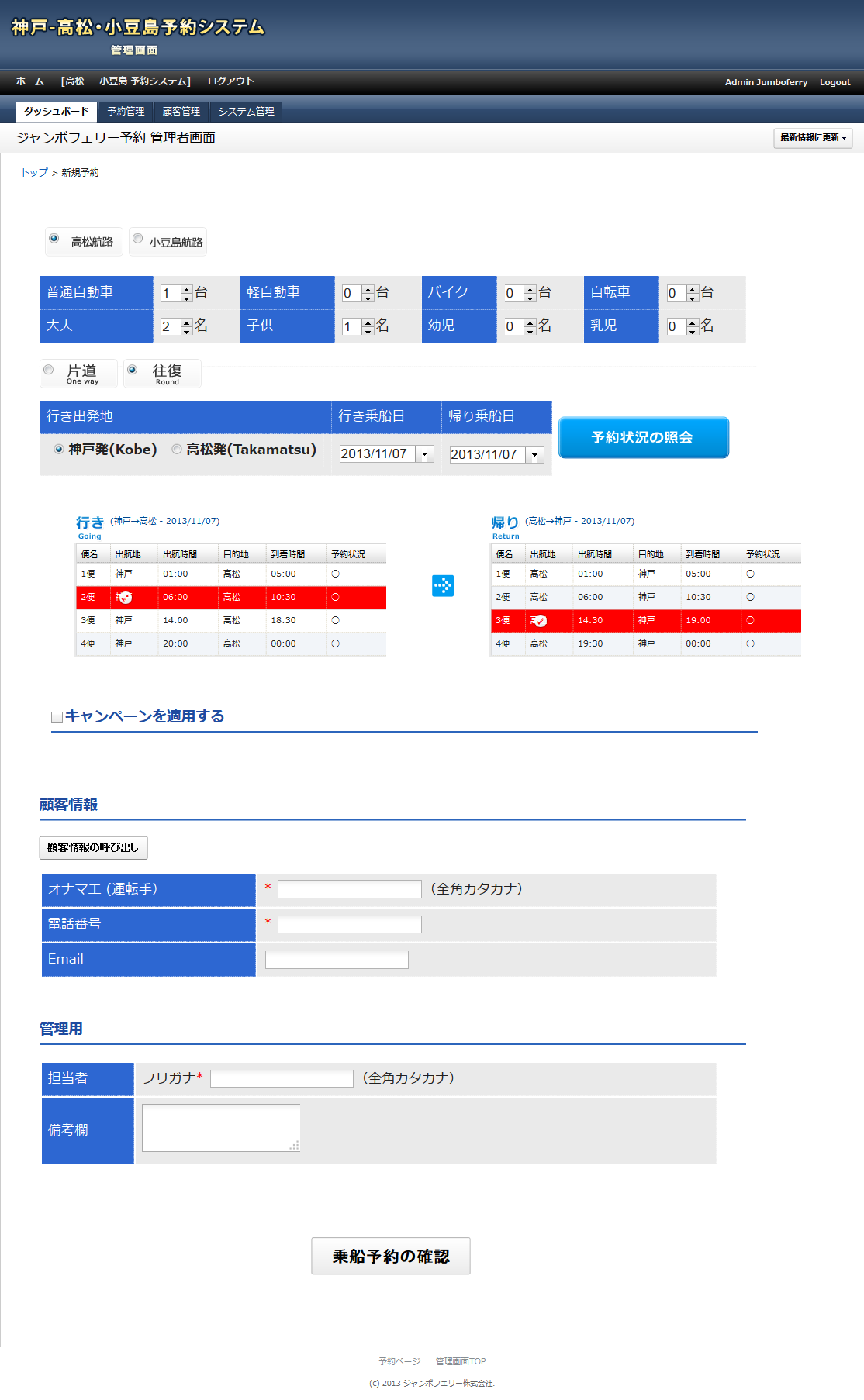
Task: Click Admin Jumboferry user link
Action: [766, 82]
